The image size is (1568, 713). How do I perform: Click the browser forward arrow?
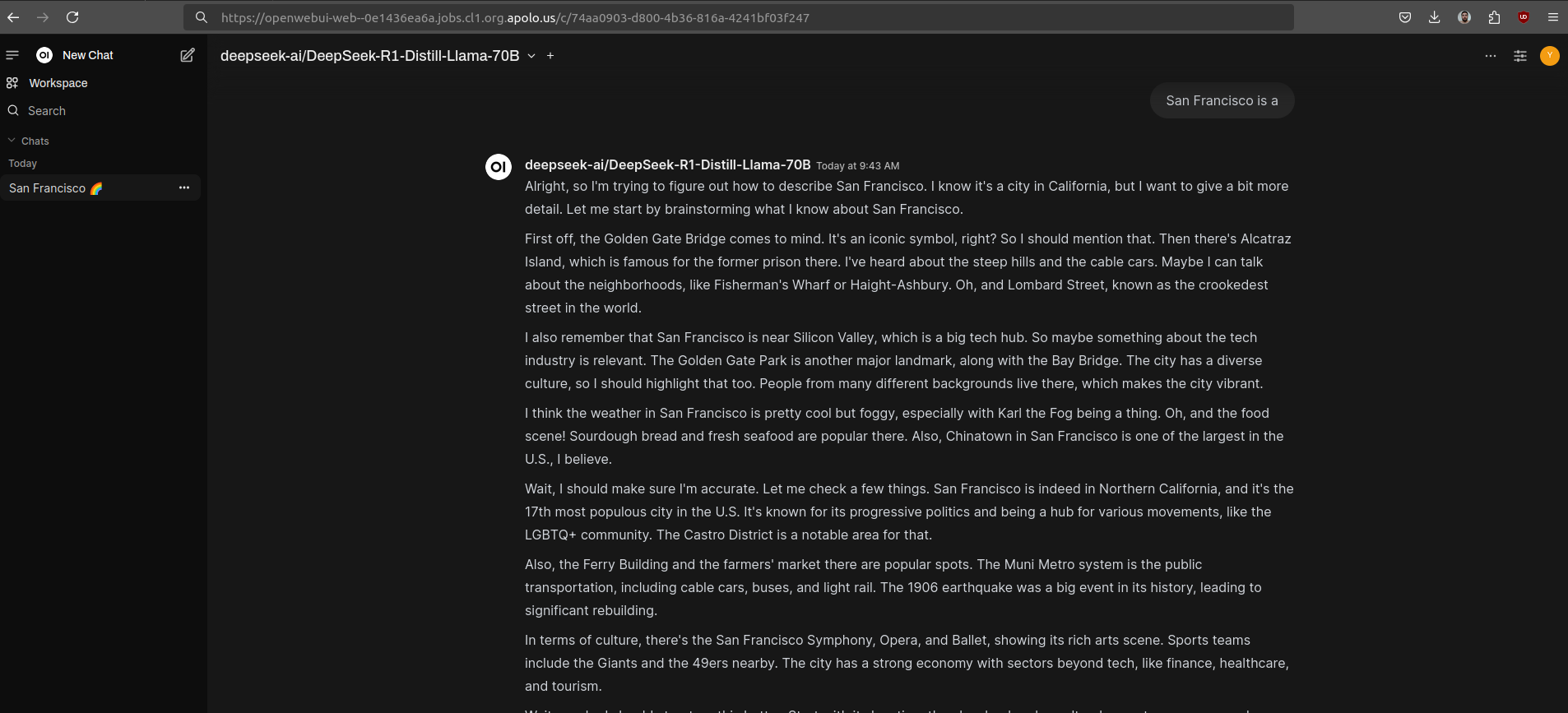pos(43,17)
